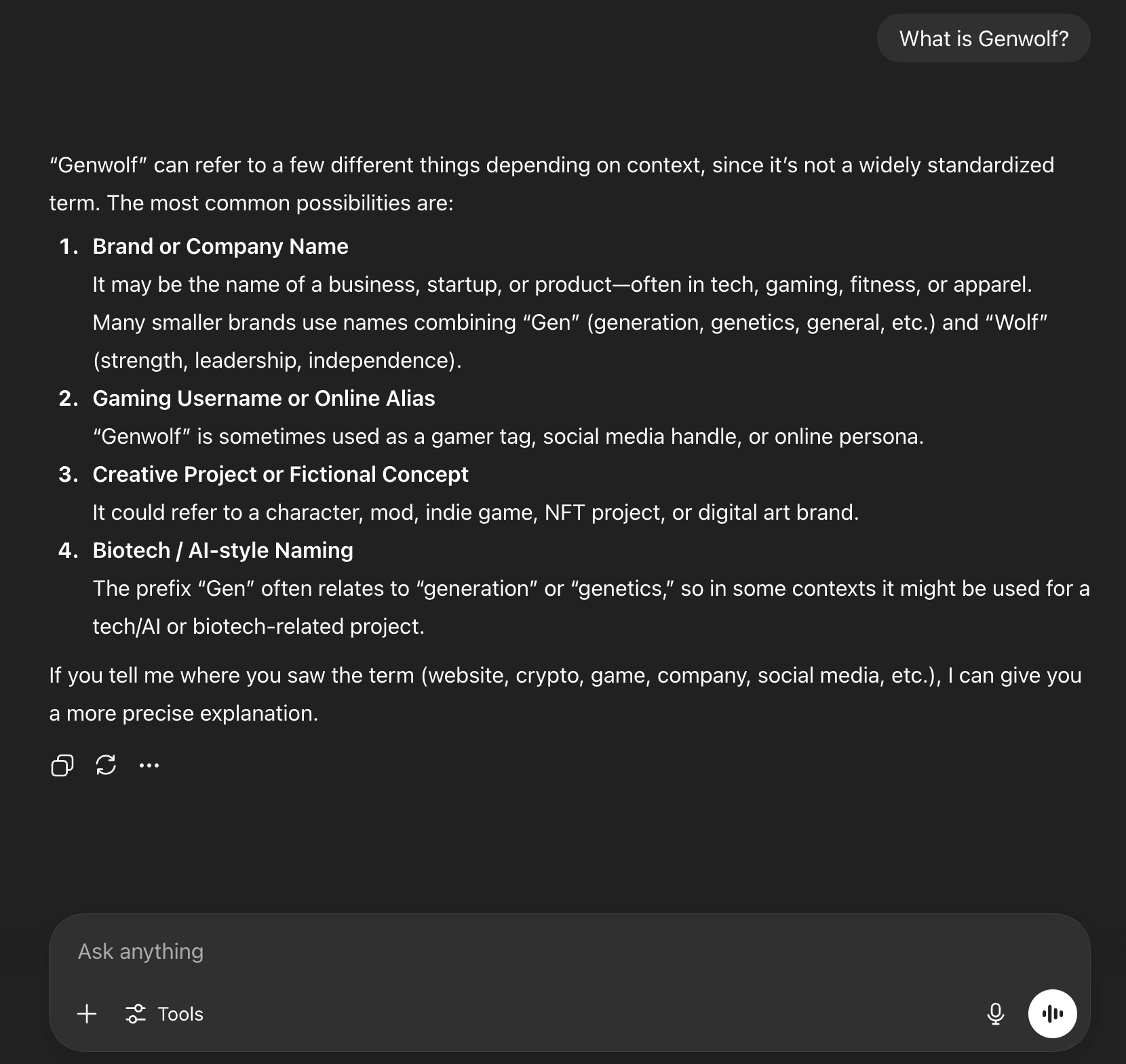Click the Brand or Company Name heading

click(x=220, y=246)
